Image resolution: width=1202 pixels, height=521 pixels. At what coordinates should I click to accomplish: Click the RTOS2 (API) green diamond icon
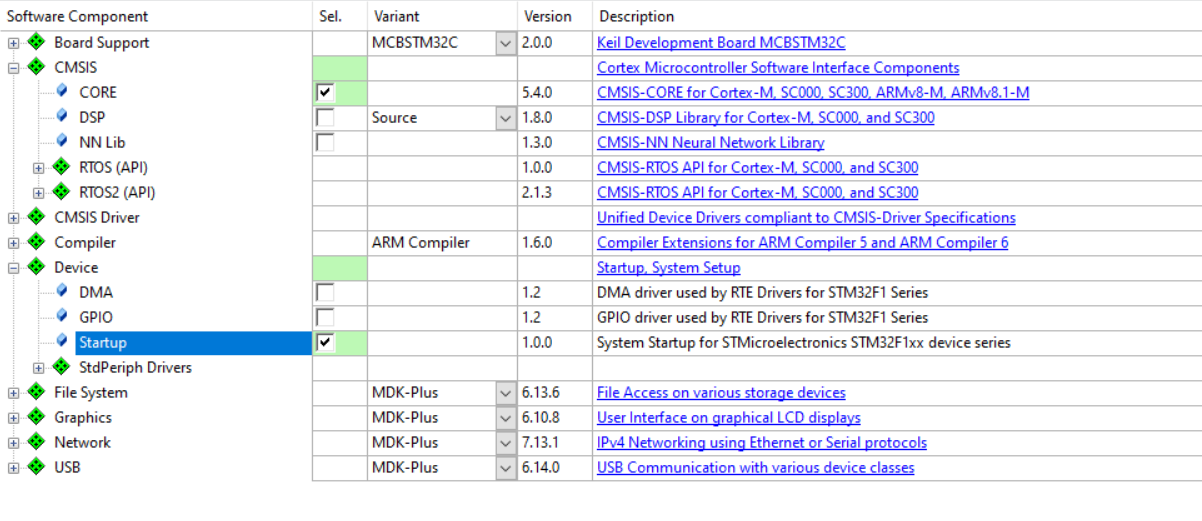(61, 192)
